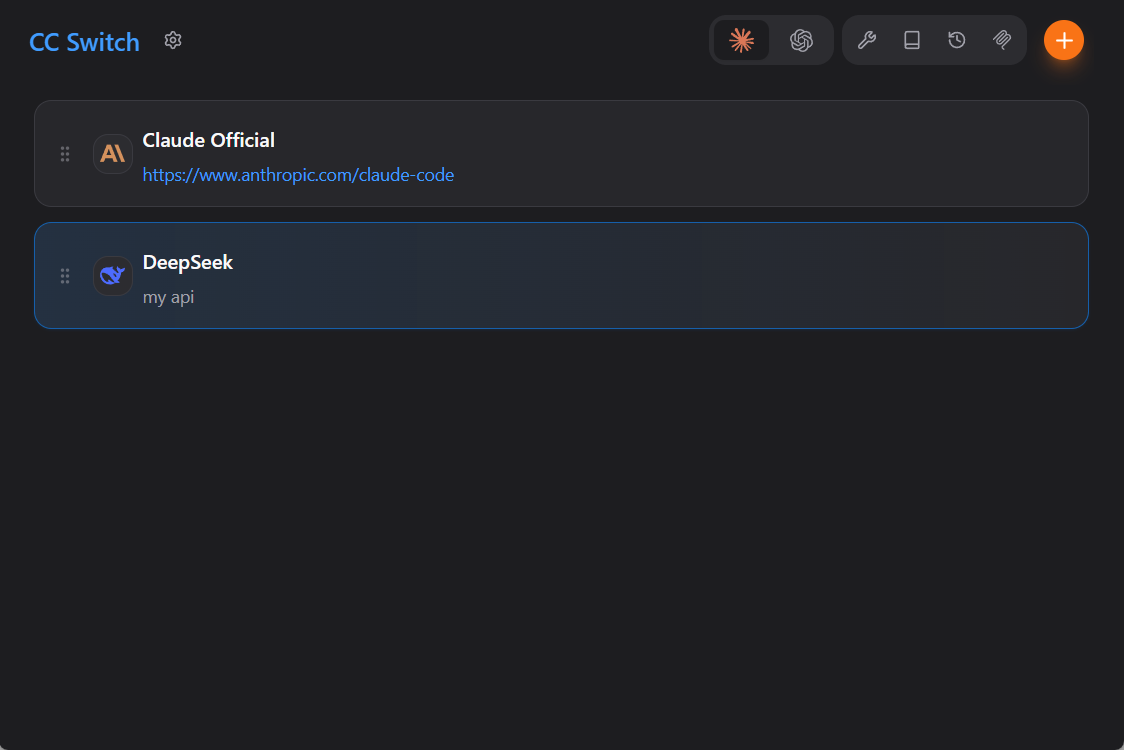
Task: Open the history clock icon
Action: tap(957, 40)
